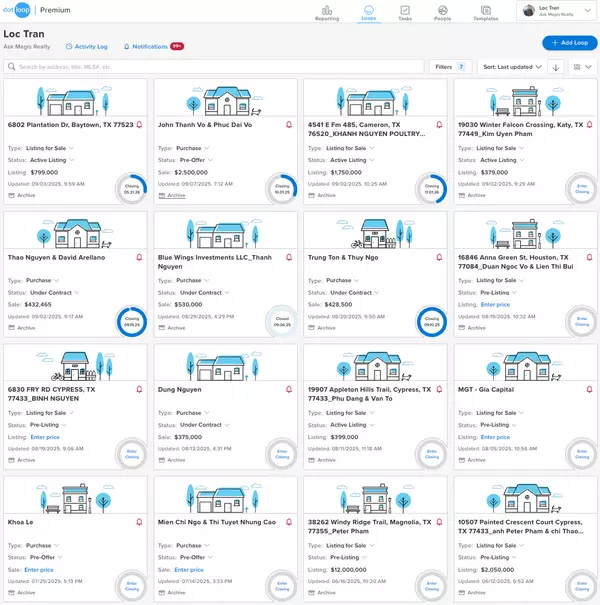Open the Tasks icon in top navigation
The width and height of the screenshot is (600, 605).
(404, 10)
